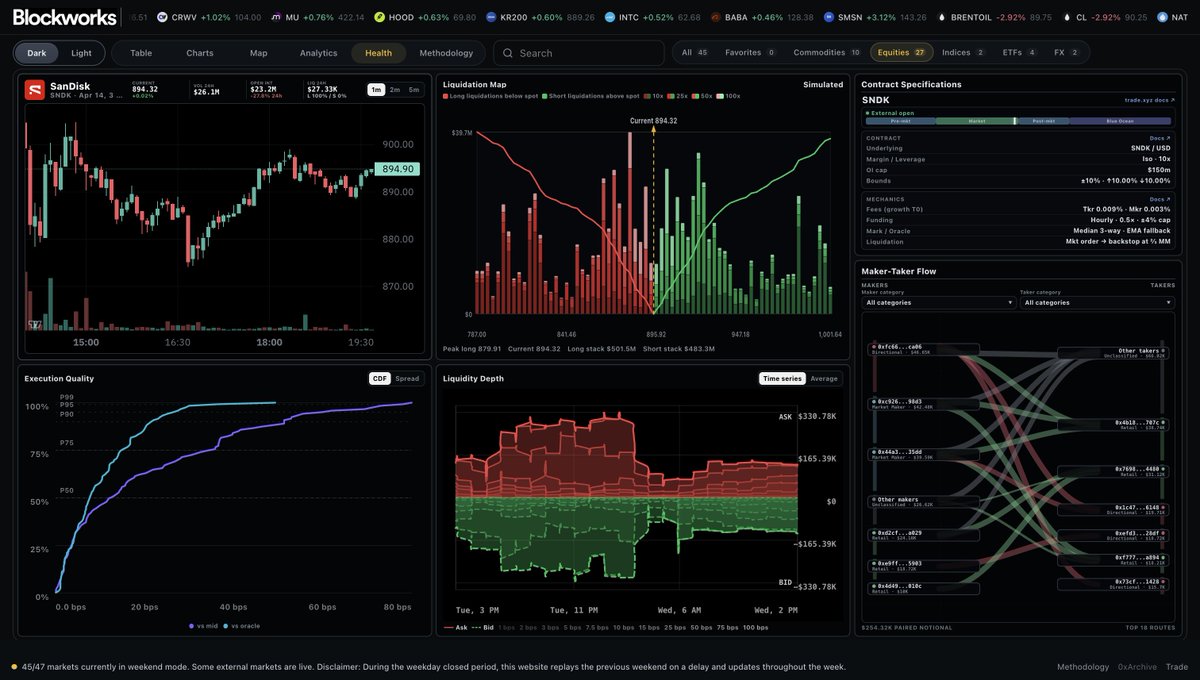Select KR200 ticker icon in tape
This screenshot has height=680, width=1200.
point(491,17)
